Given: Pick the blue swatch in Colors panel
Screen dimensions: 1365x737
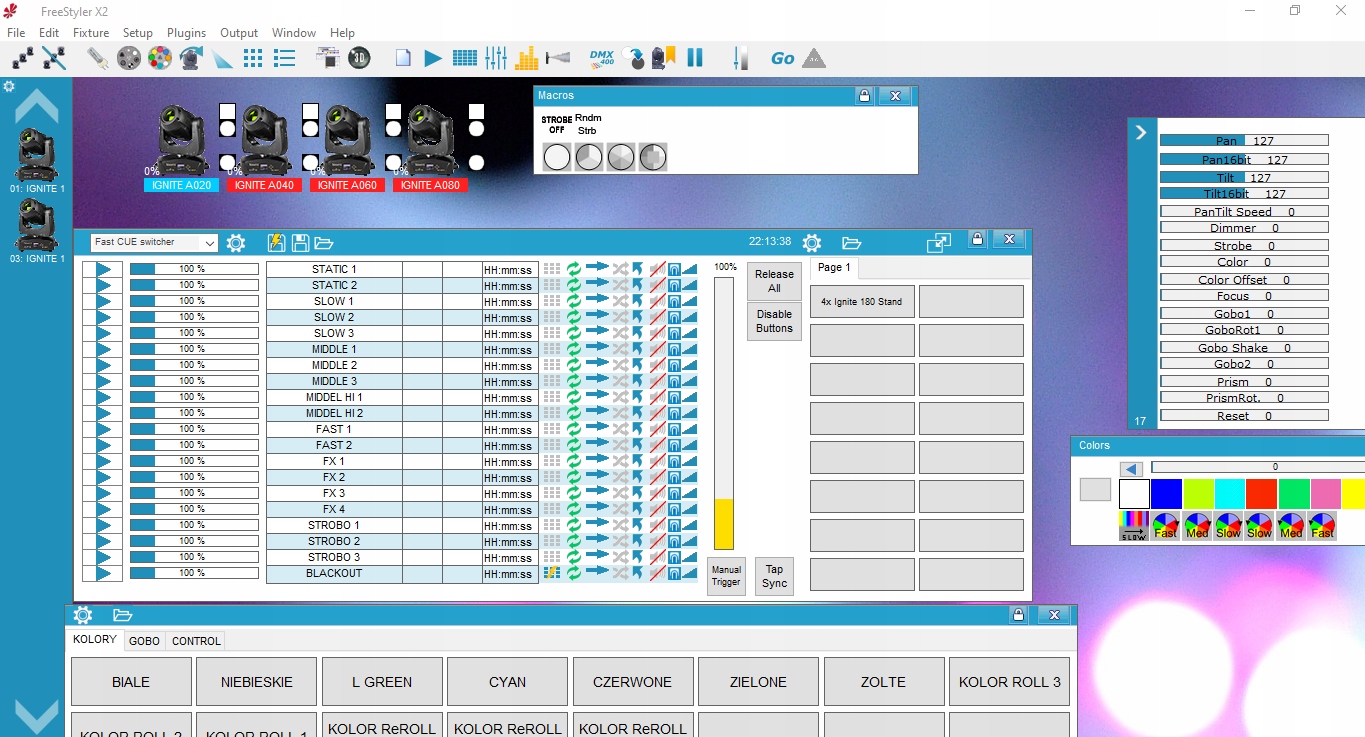Looking at the screenshot, I should [1166, 494].
